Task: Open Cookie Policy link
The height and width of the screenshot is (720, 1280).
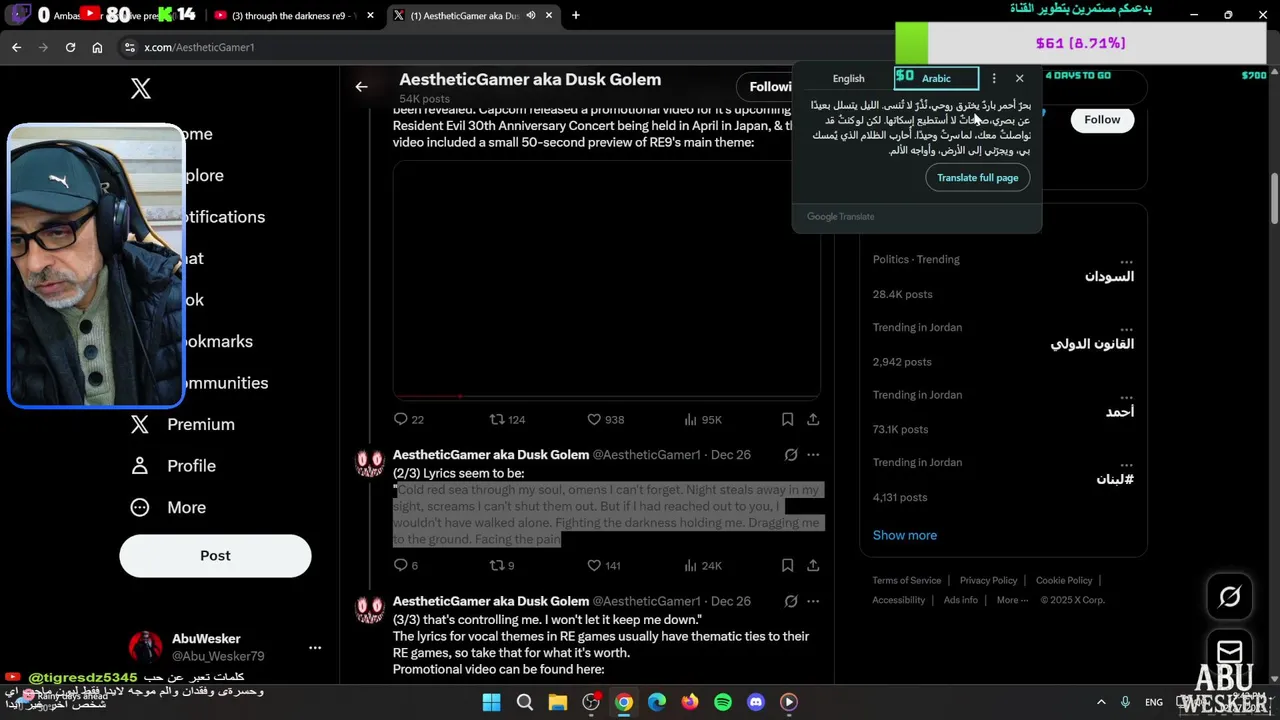Action: click(x=1064, y=580)
